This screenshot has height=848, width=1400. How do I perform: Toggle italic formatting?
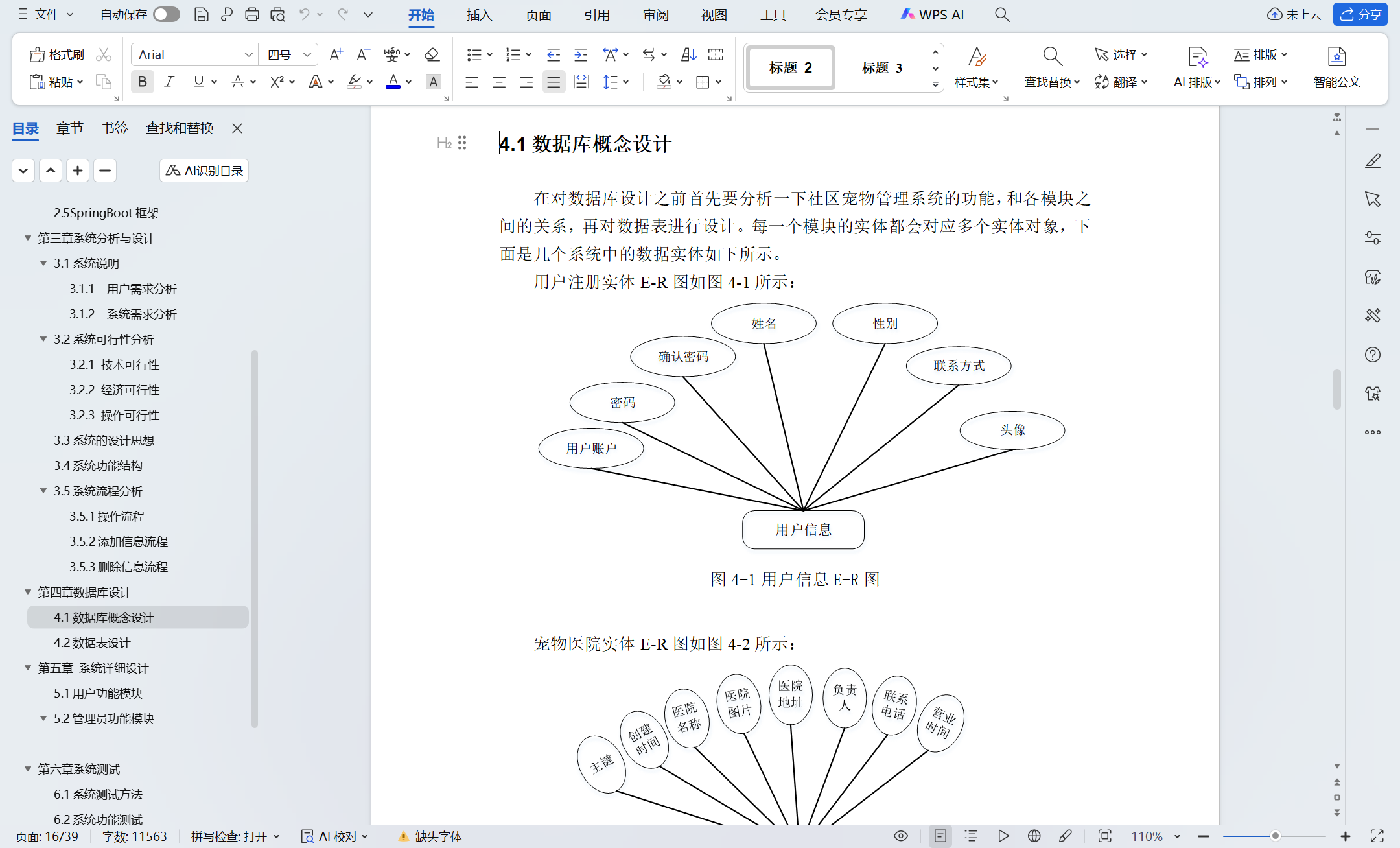click(170, 82)
